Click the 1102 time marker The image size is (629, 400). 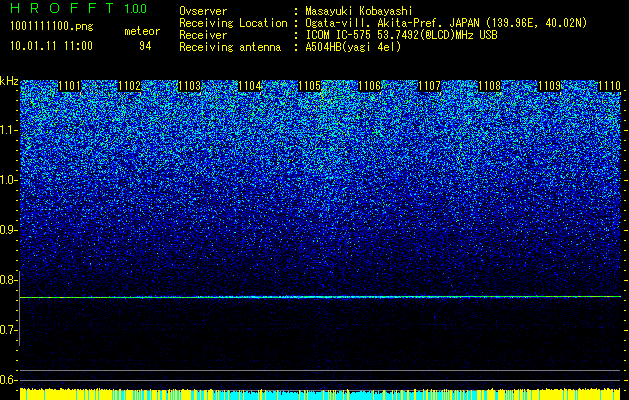(x=130, y=86)
